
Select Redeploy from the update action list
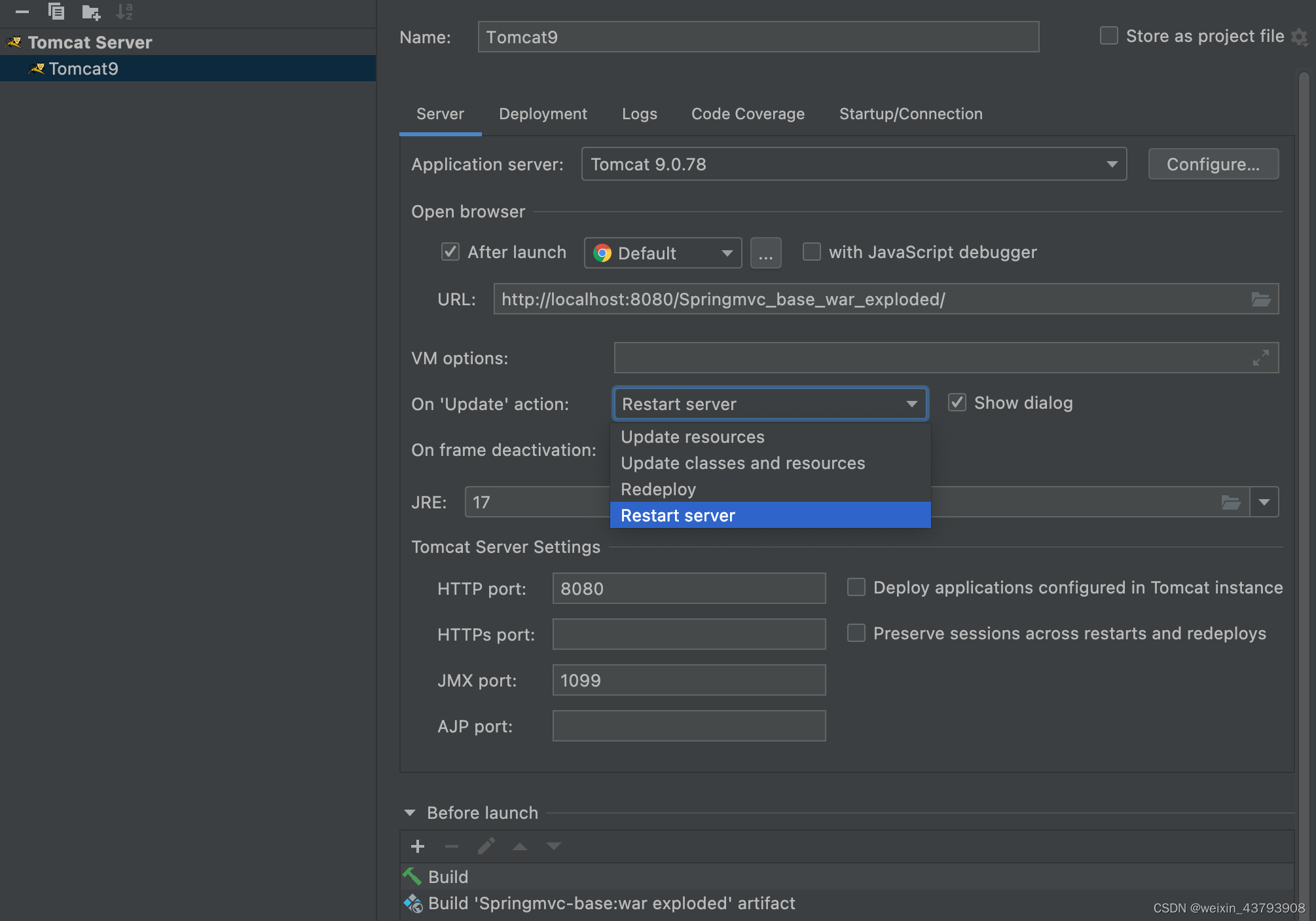point(659,489)
